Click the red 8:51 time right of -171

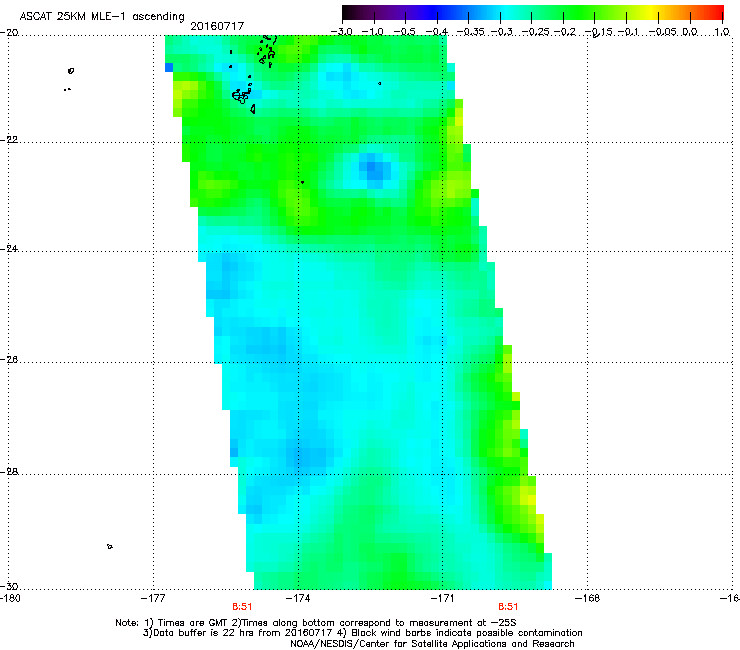click(508, 607)
